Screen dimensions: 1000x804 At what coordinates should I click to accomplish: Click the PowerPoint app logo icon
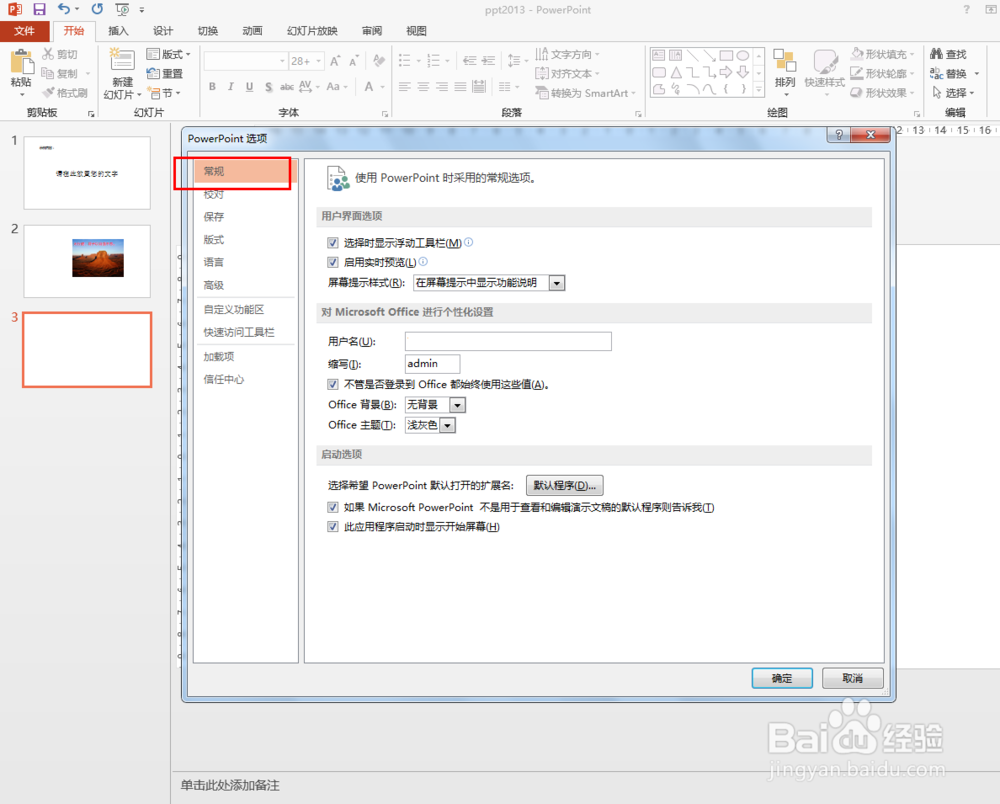tap(15, 9)
